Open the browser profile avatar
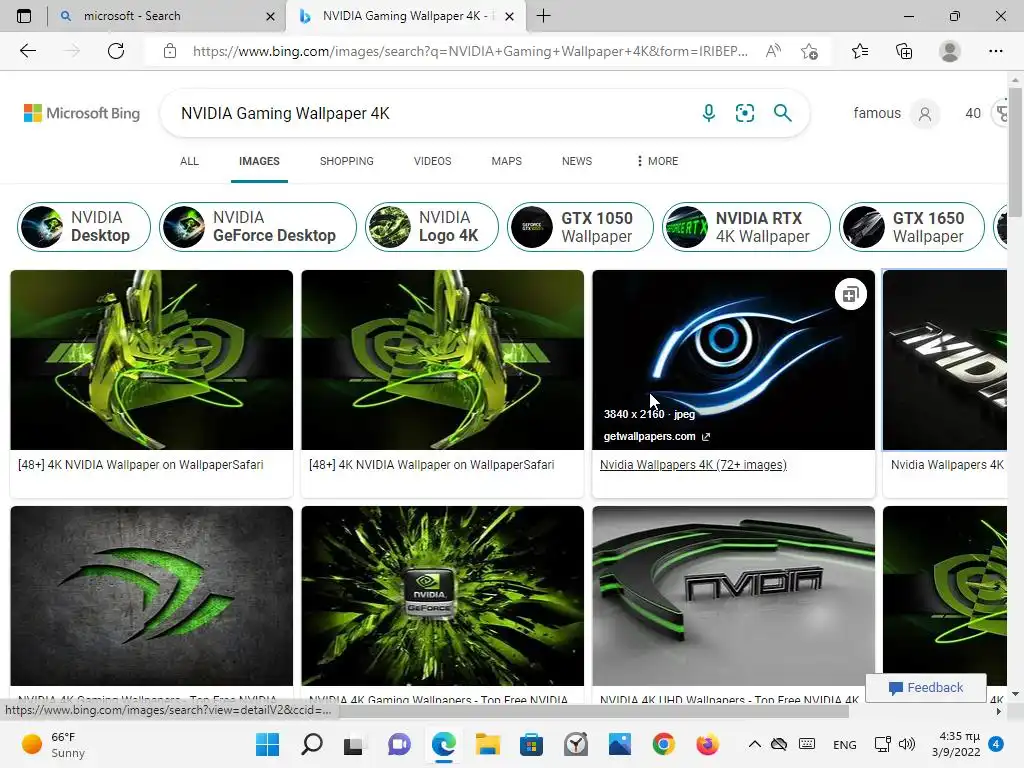The height and width of the screenshot is (768, 1024). click(x=949, y=51)
